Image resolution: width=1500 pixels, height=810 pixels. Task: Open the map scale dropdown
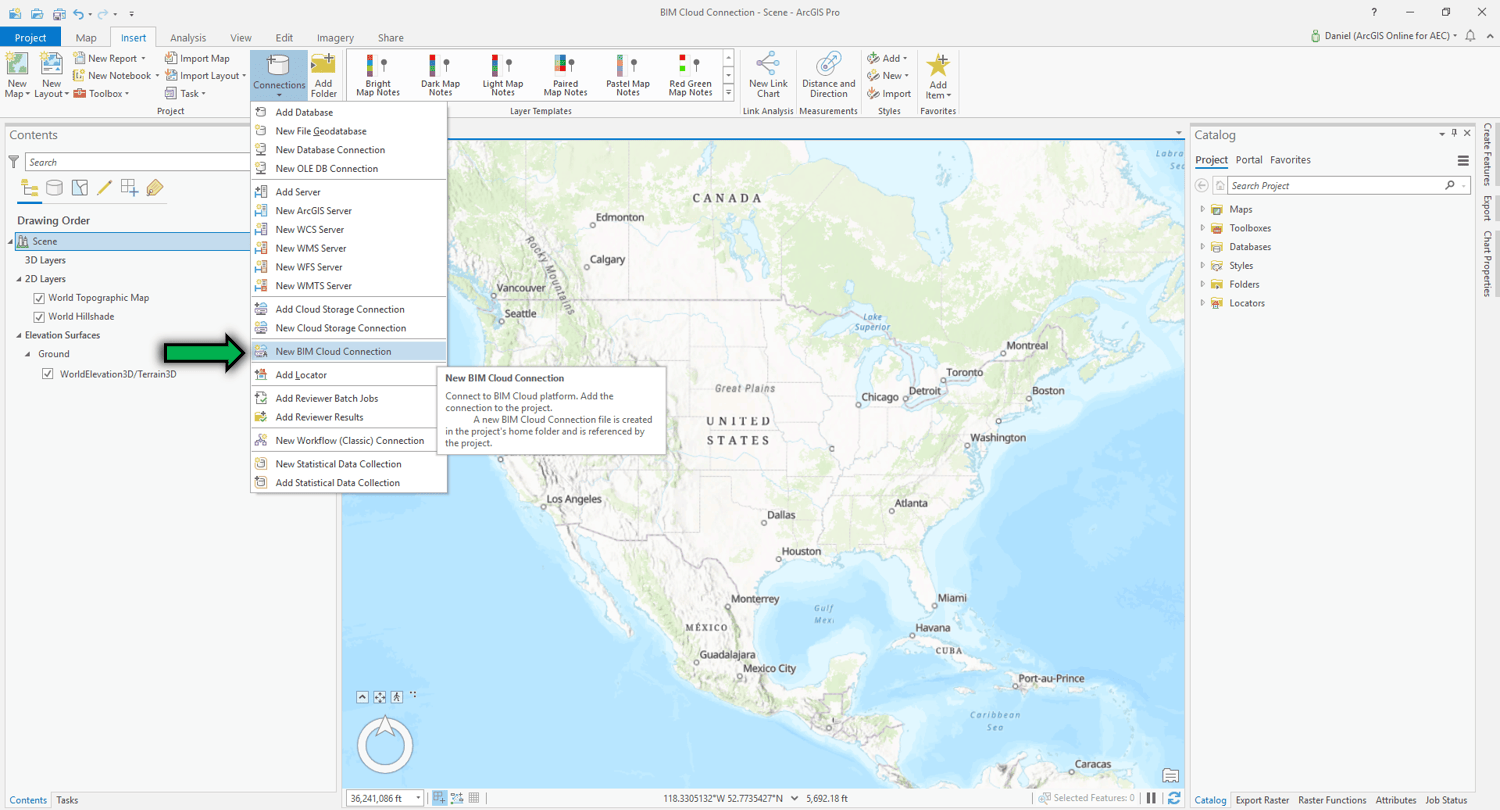pyautogui.click(x=418, y=798)
